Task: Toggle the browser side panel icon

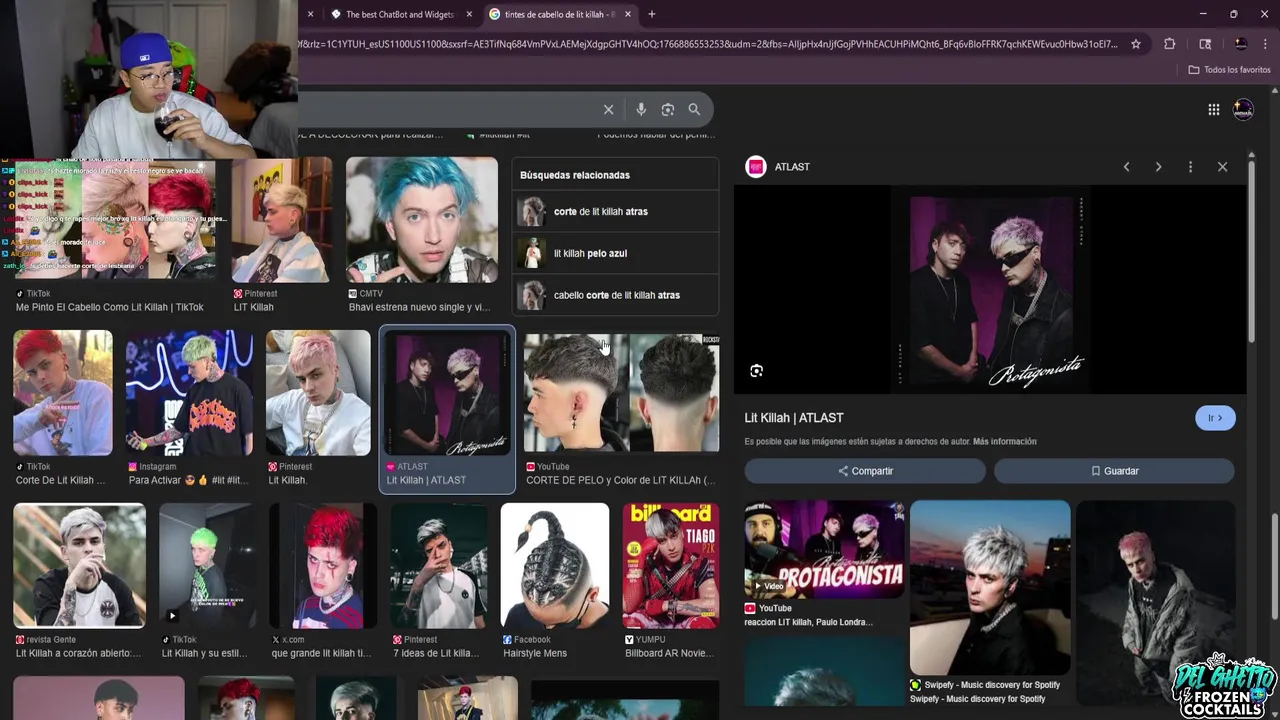Action: point(1205,44)
